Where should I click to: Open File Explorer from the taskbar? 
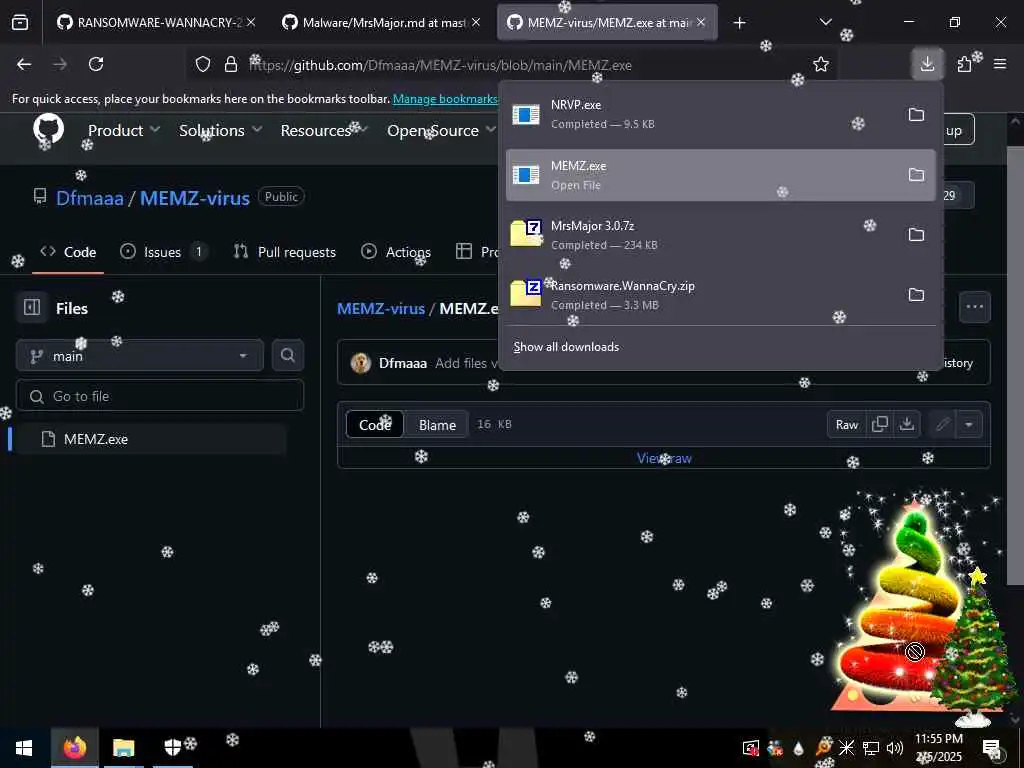pos(123,748)
